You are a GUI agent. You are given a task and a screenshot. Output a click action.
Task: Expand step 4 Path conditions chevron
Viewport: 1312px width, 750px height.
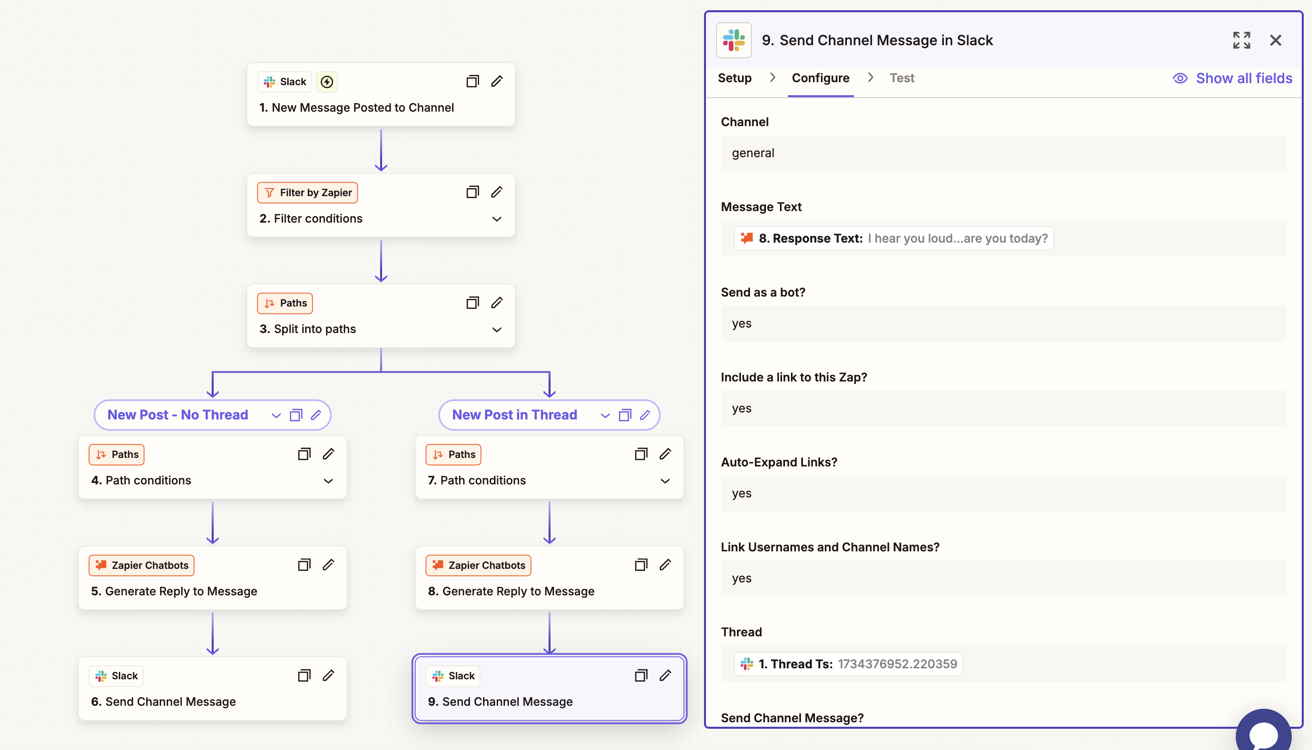328,481
